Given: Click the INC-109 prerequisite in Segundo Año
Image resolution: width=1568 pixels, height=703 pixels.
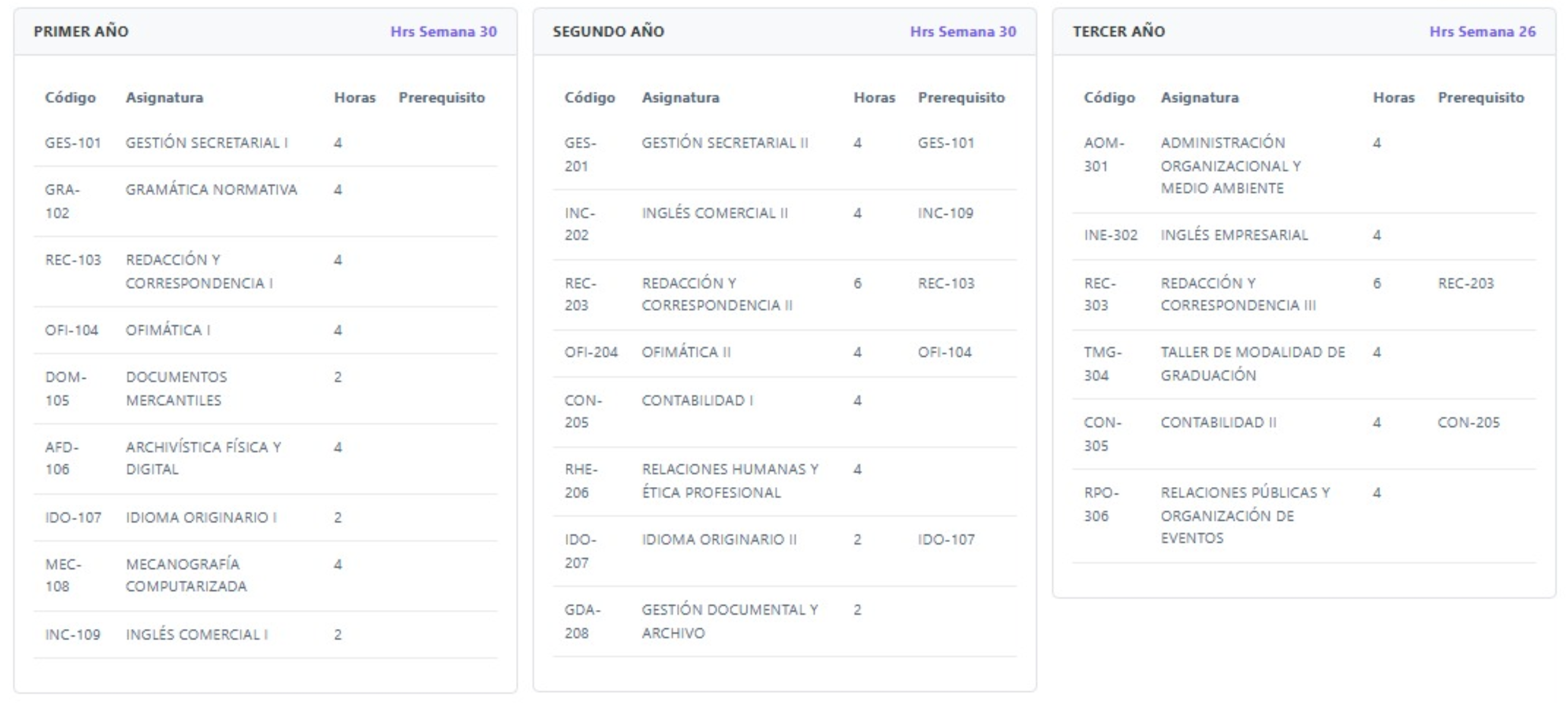Looking at the screenshot, I should pos(945,213).
